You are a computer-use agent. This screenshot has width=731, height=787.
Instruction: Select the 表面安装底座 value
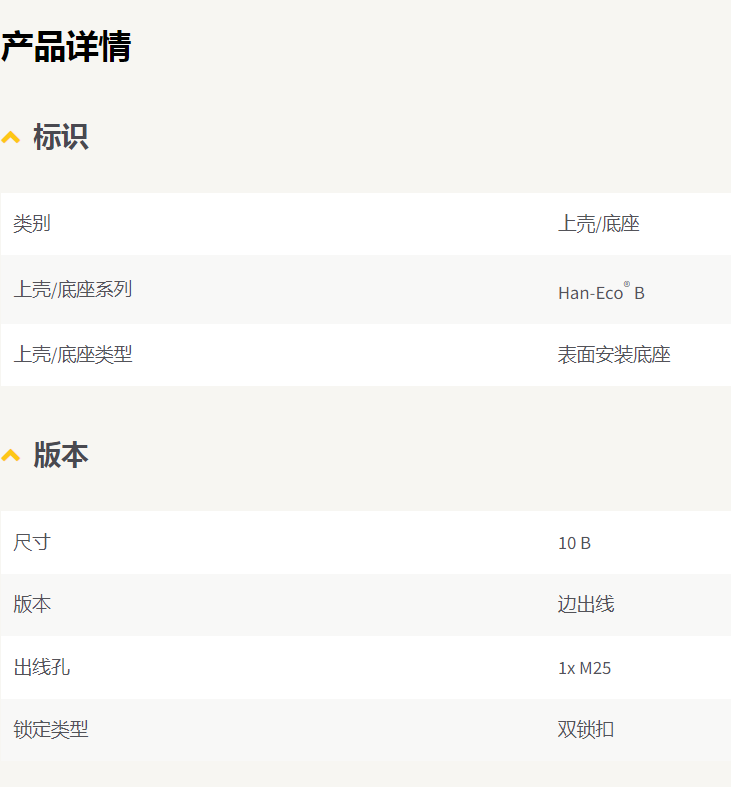614,355
